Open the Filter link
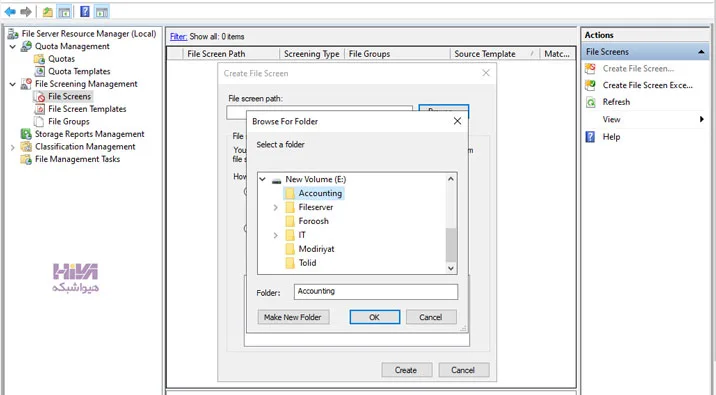Screen dimensions: 716x395 coord(178,37)
